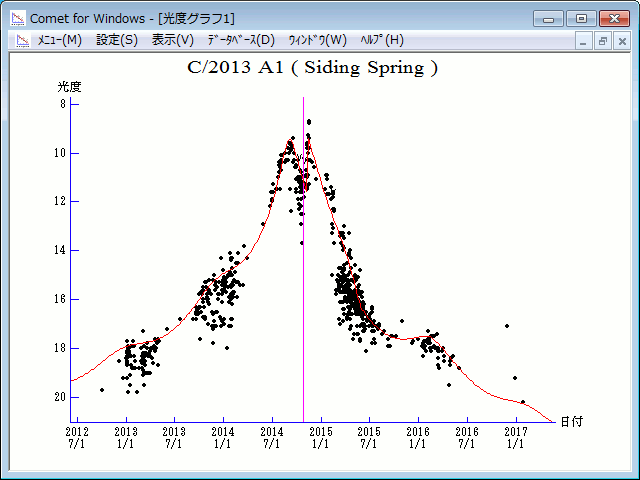Click date label 2015 7/1
Screen dimensions: 640x480
(x=369, y=438)
